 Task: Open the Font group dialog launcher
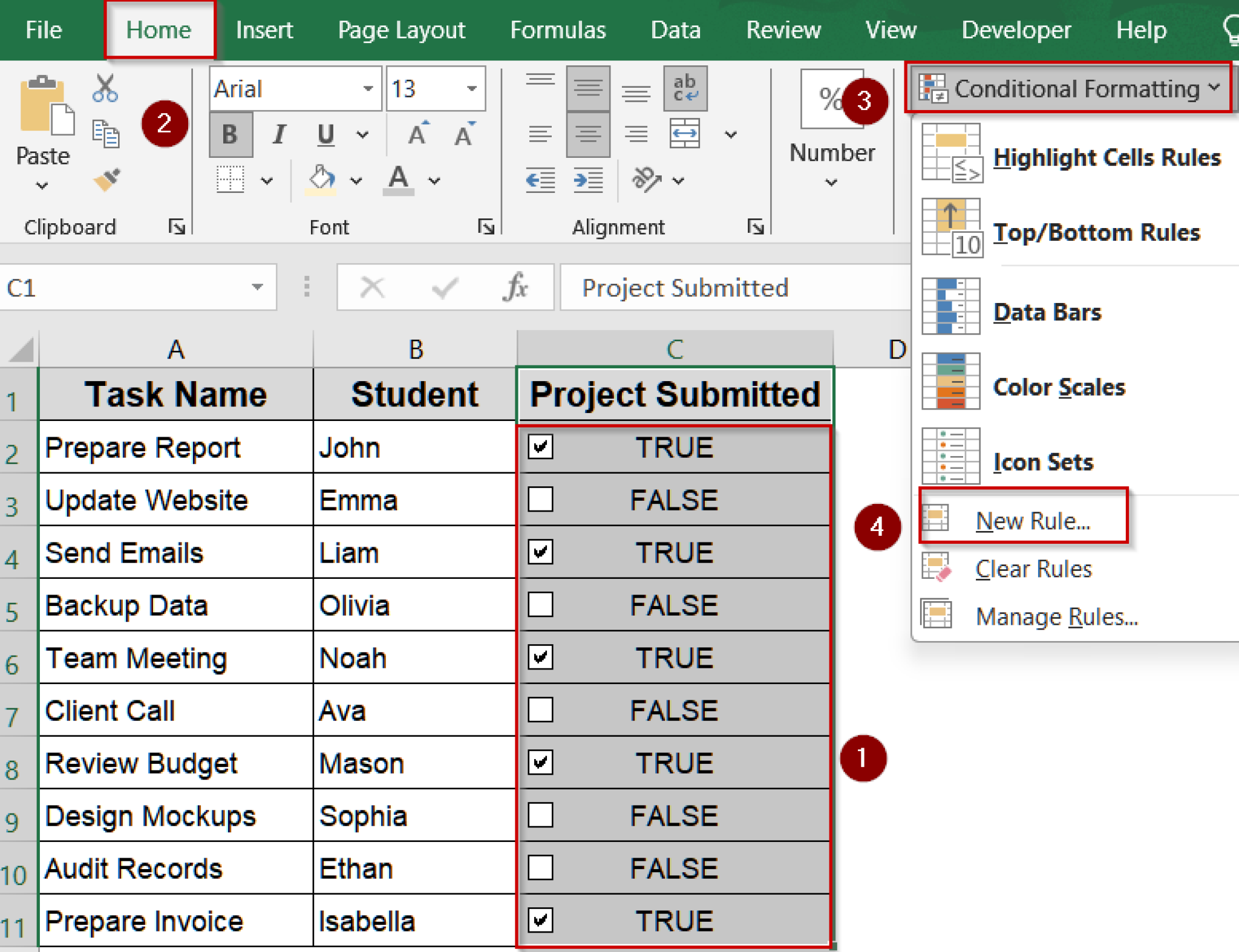(x=486, y=227)
